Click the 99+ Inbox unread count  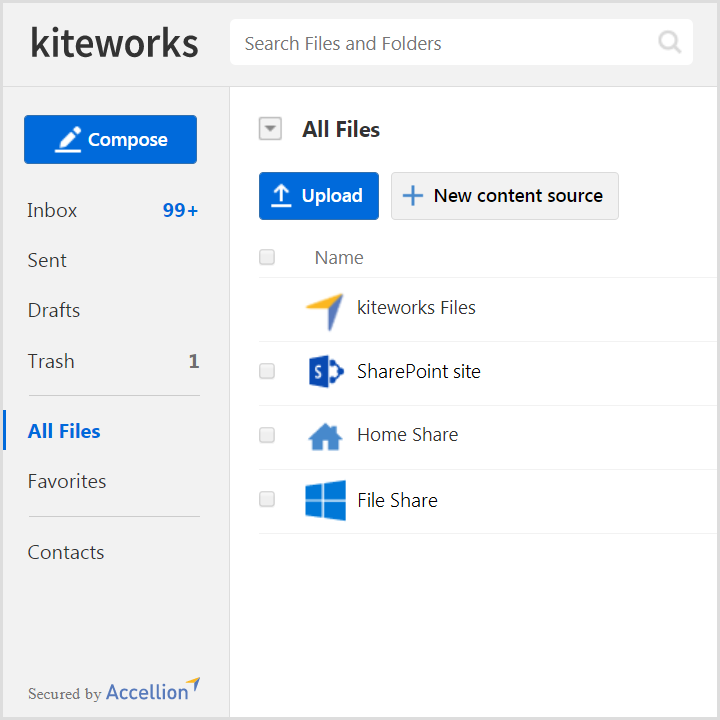point(180,210)
